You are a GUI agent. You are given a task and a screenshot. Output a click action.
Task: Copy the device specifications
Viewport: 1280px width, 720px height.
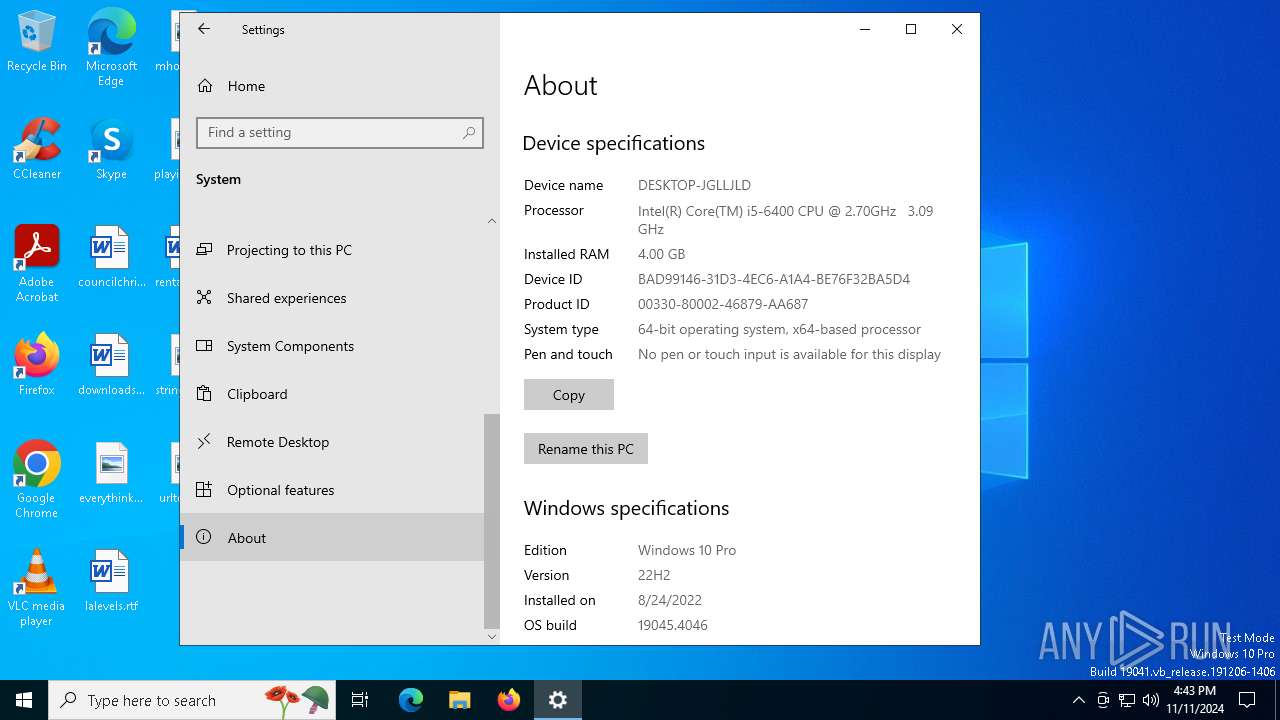coord(569,395)
